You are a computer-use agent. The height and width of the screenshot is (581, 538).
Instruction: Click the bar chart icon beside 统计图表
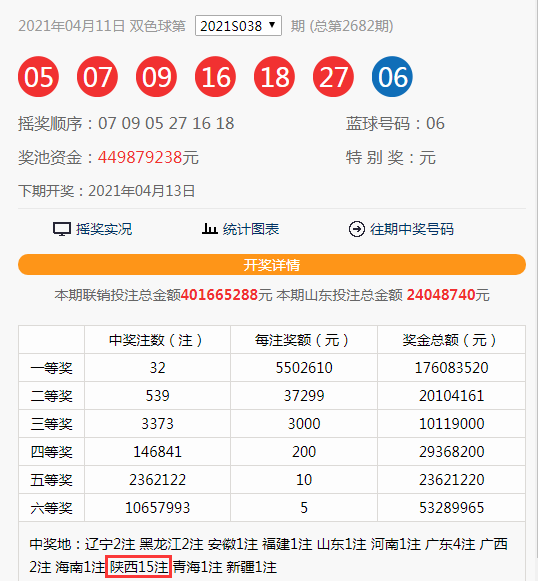[x=209, y=229]
